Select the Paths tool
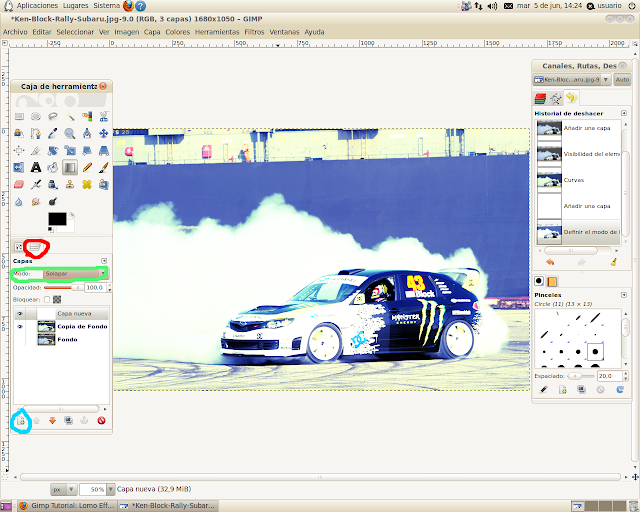 tap(36, 134)
